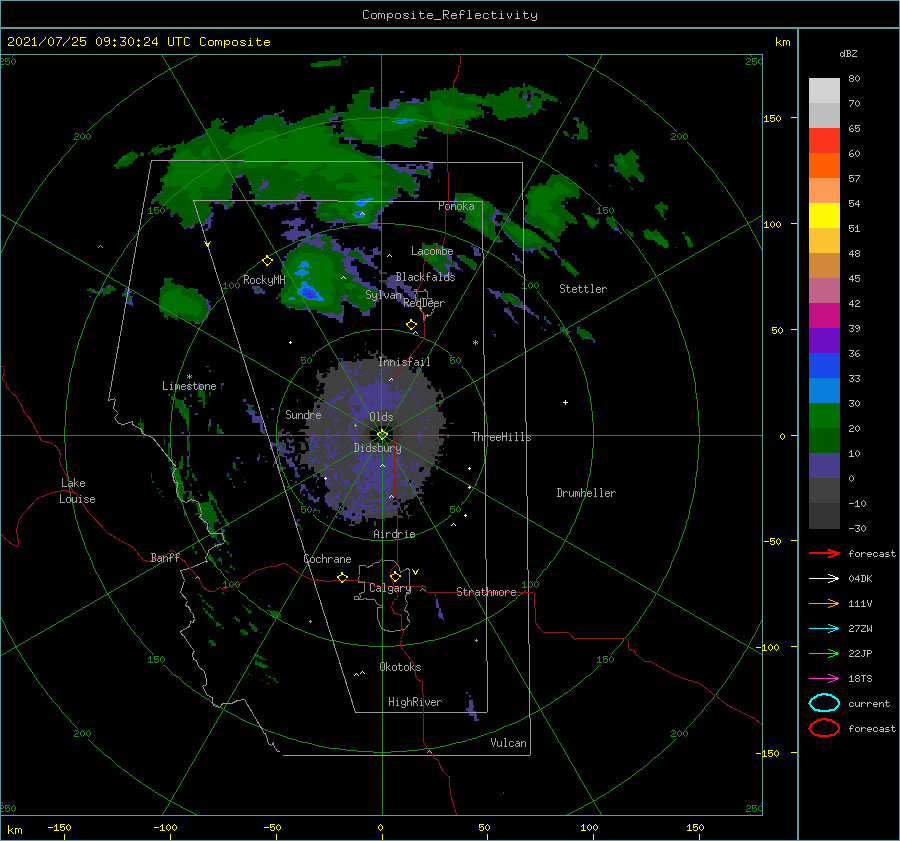Image resolution: width=900 pixels, height=841 pixels.
Task: Select the Drumheller label
Action: (x=586, y=493)
